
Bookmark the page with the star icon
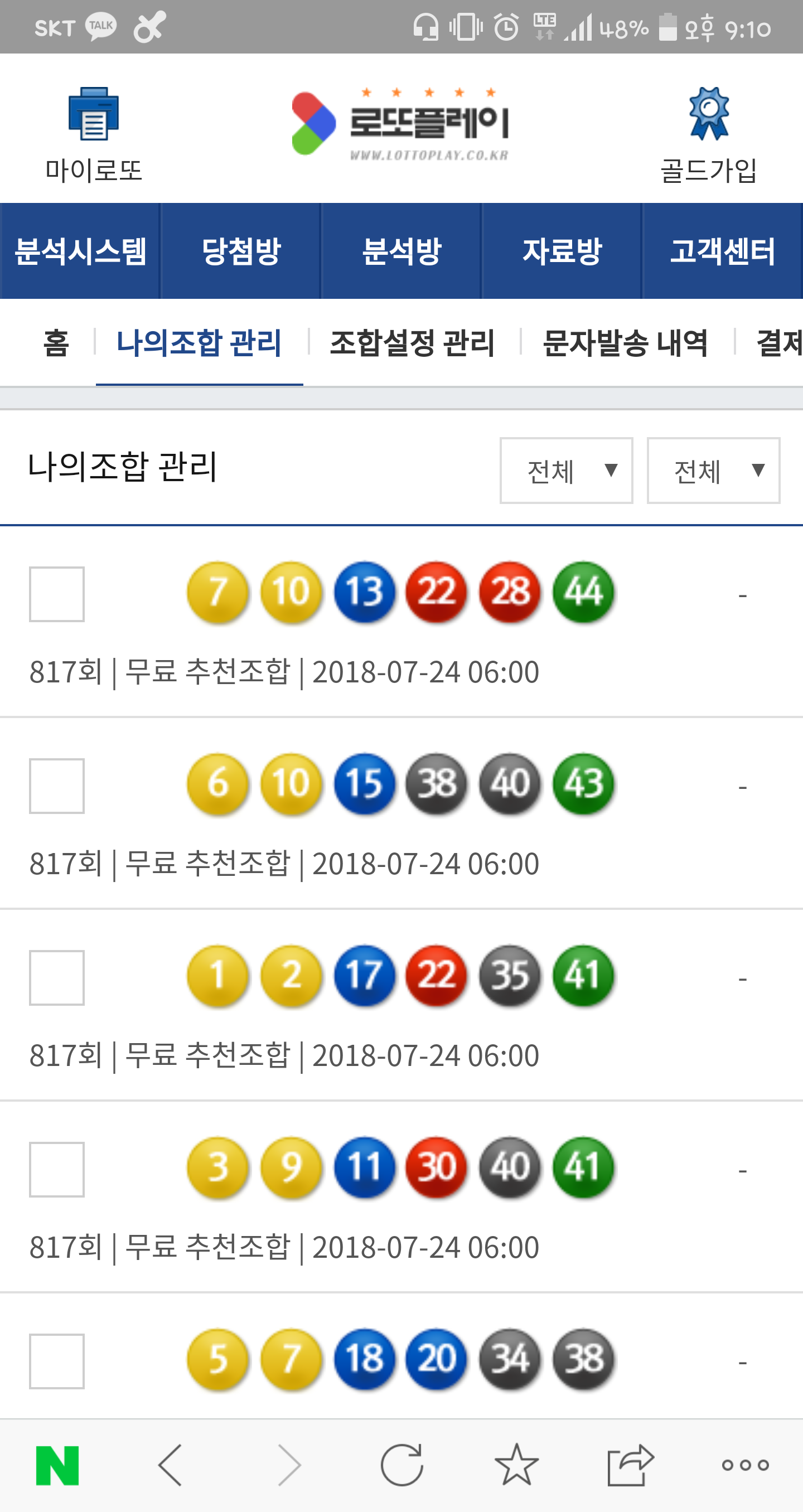tap(516, 1465)
